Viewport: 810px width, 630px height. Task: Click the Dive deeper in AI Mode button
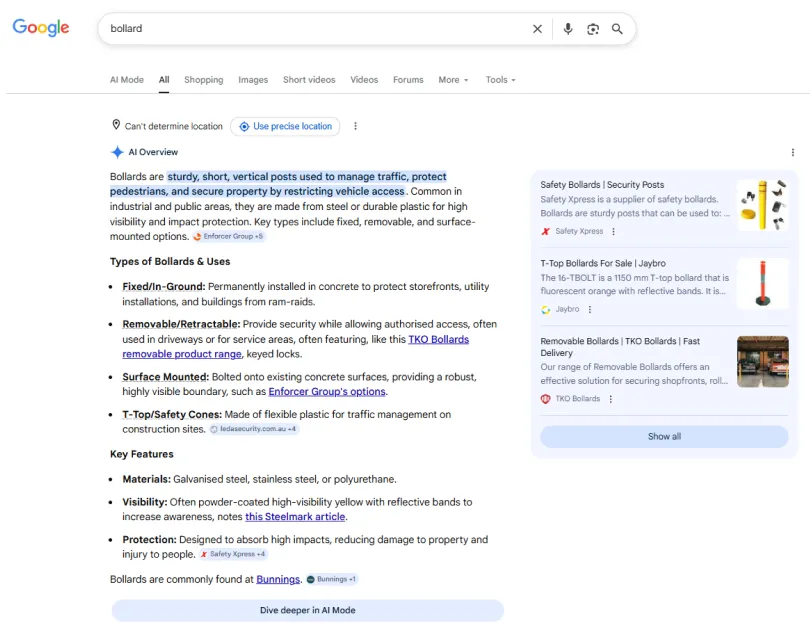pyautogui.click(x=307, y=610)
